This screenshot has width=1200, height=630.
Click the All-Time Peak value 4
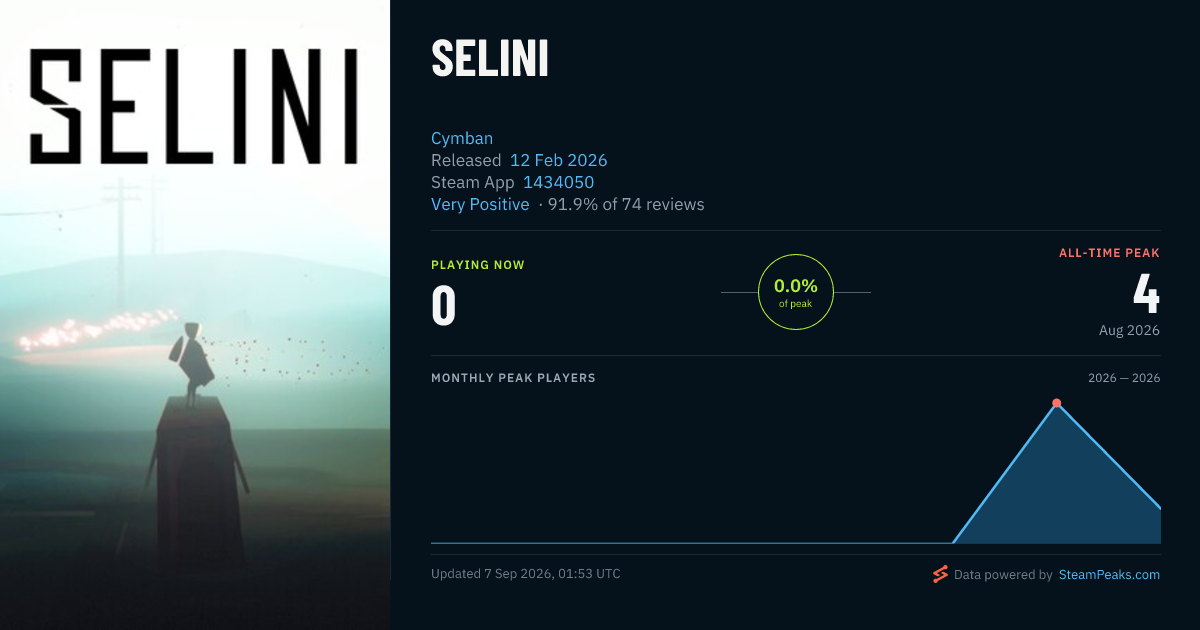1146,293
